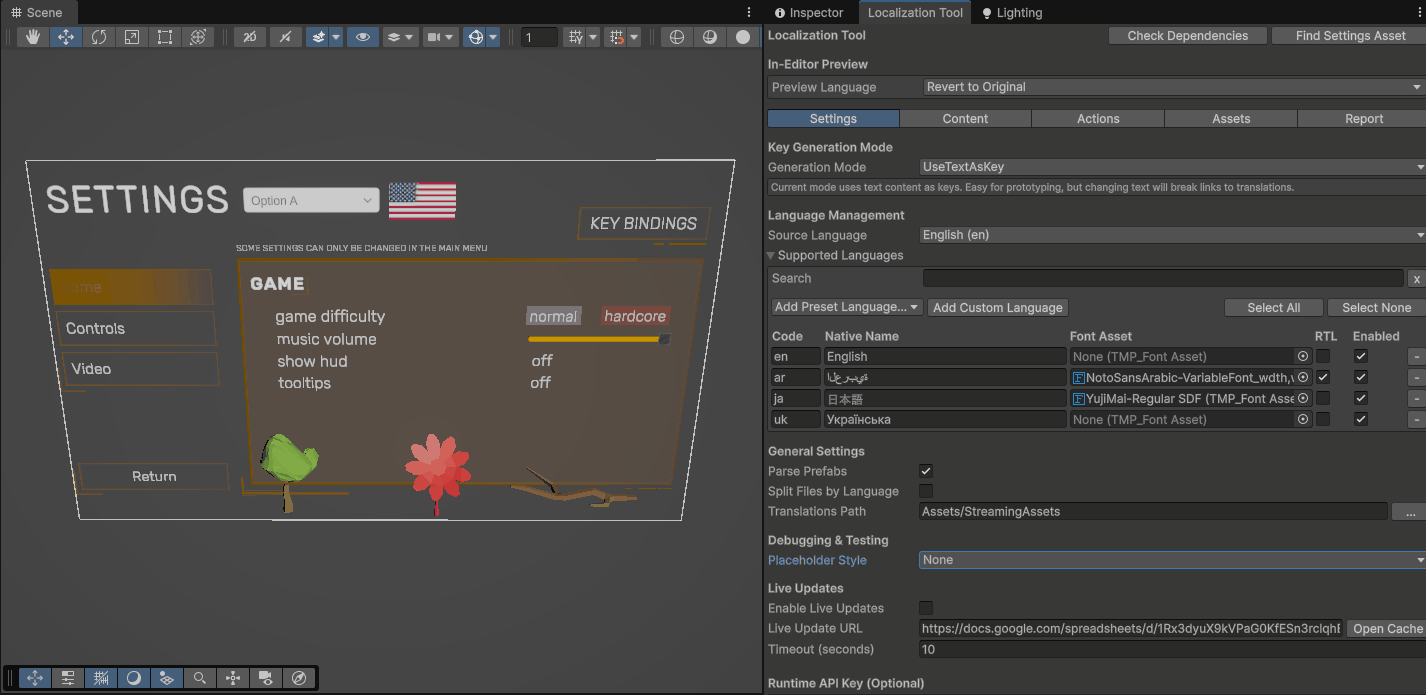Toggle 2D view mode in the Scene toolbar
Image resolution: width=1426 pixels, height=695 pixels.
point(248,36)
